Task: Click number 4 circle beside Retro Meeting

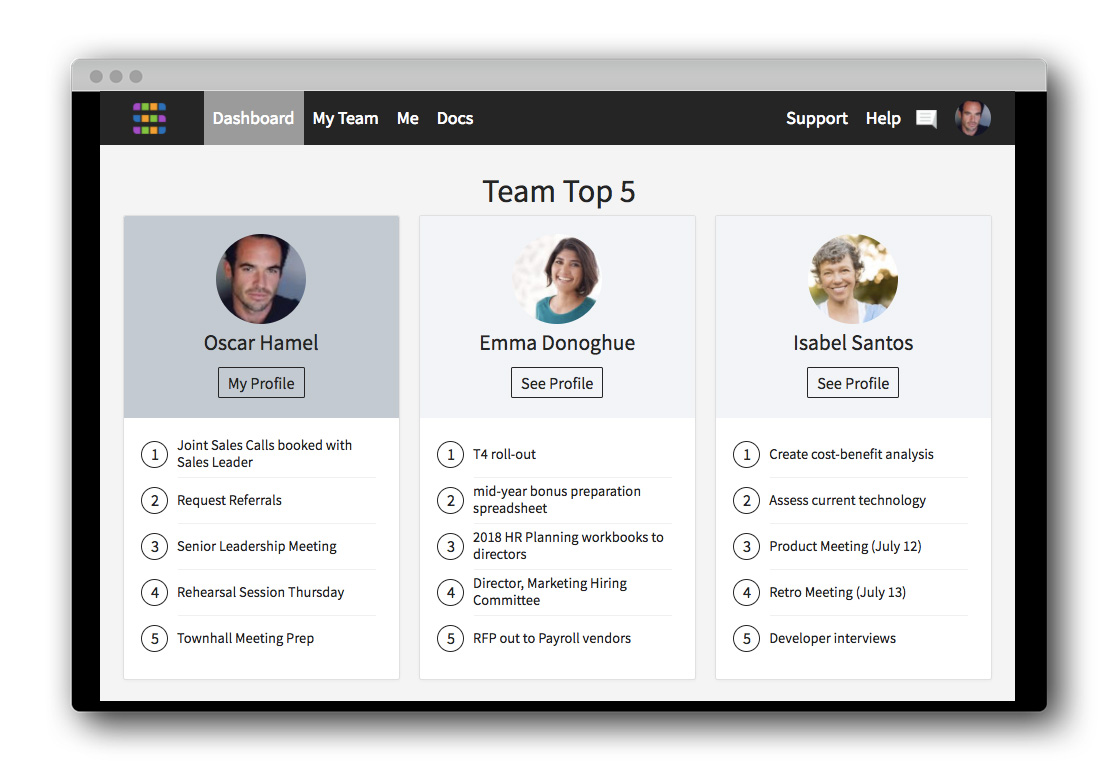Action: (747, 592)
